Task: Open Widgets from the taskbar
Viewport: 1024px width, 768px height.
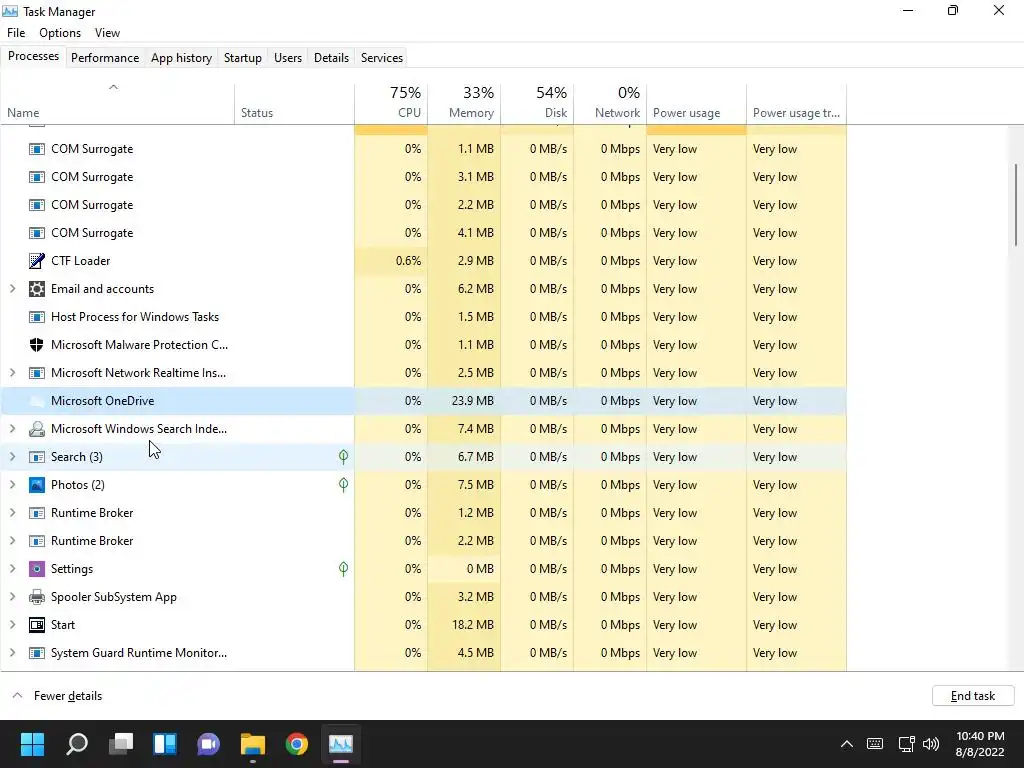Action: [165, 744]
